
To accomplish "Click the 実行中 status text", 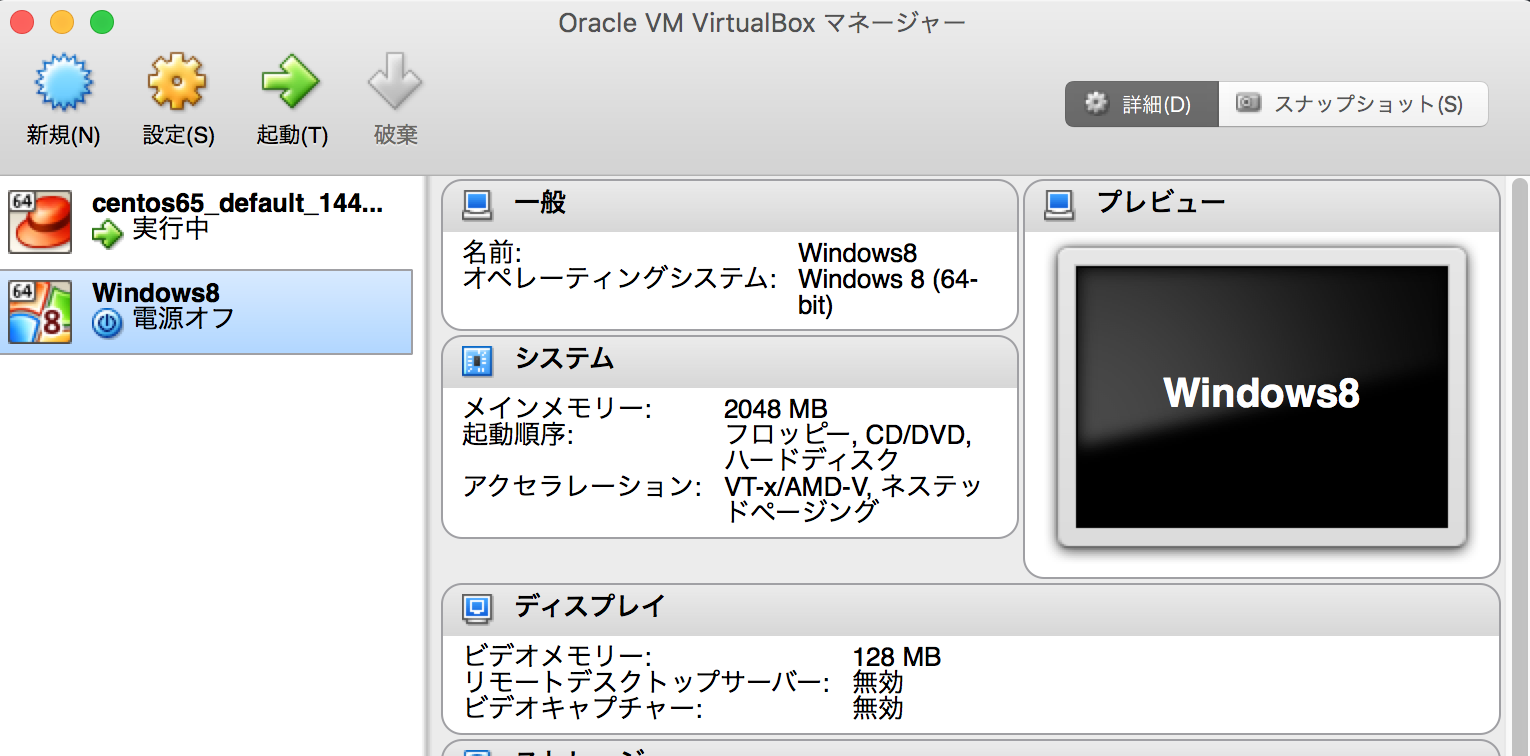I will coord(171,230).
